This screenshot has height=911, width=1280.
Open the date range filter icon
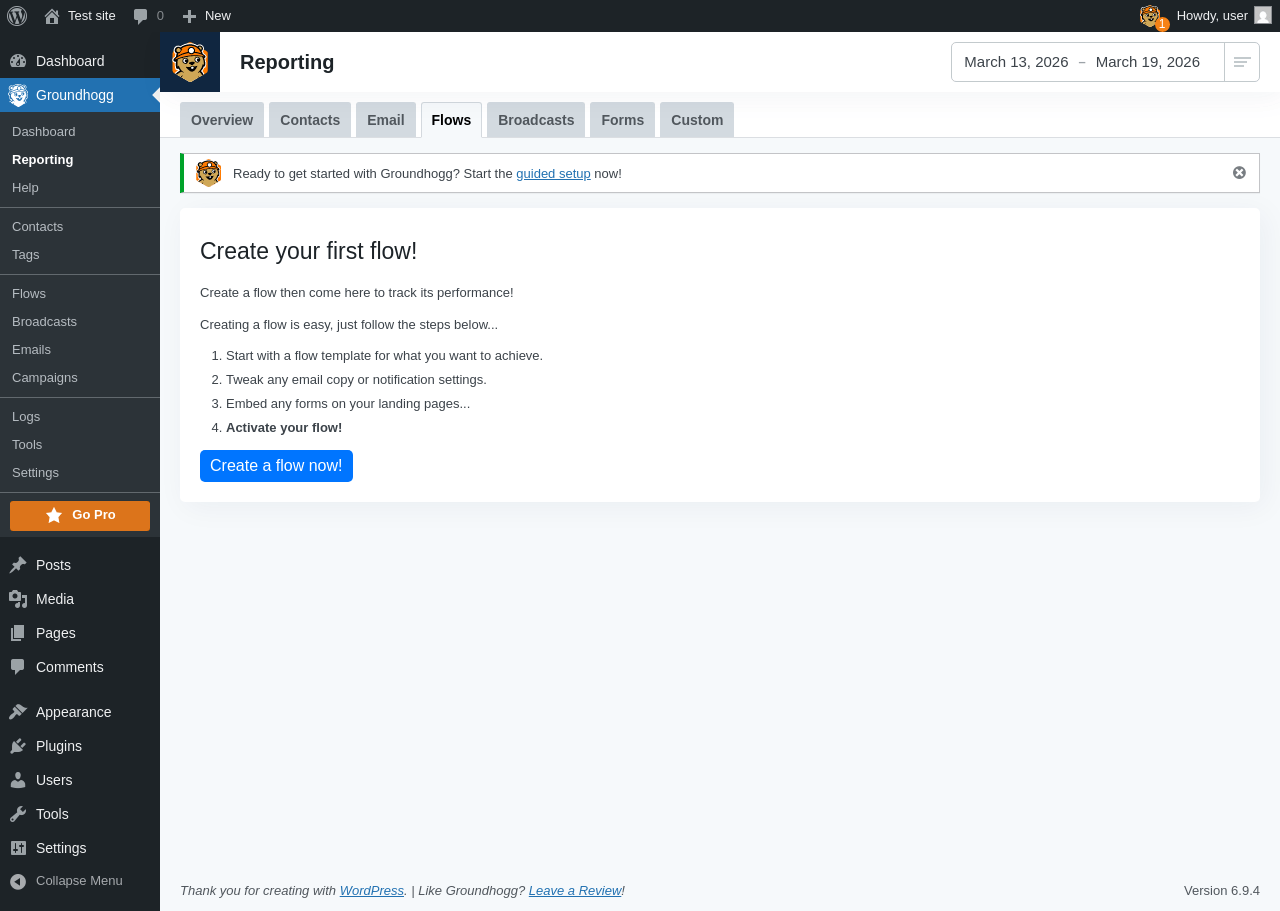tap(1242, 62)
